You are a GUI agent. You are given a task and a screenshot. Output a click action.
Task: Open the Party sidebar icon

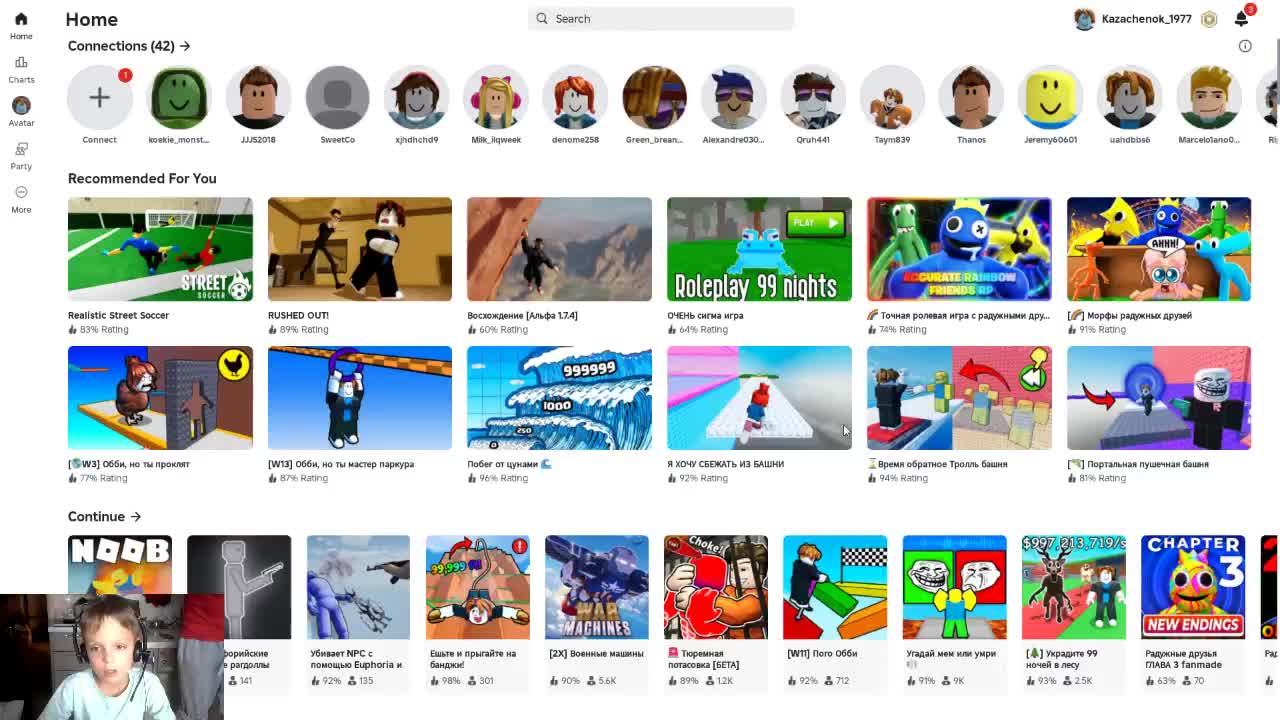21,148
